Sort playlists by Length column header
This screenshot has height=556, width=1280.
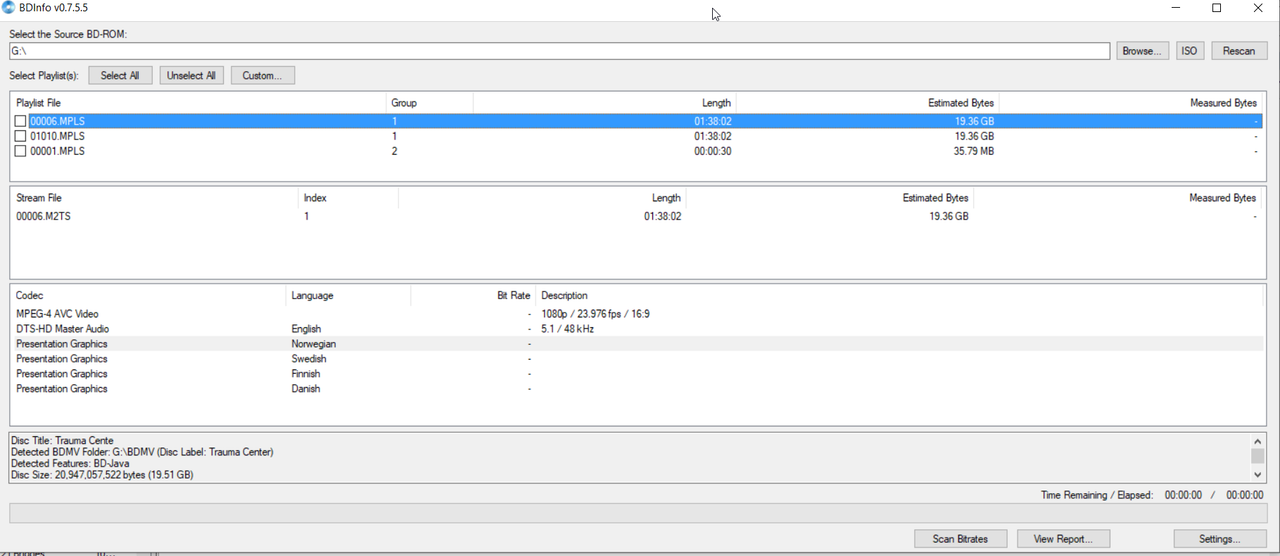(604, 103)
